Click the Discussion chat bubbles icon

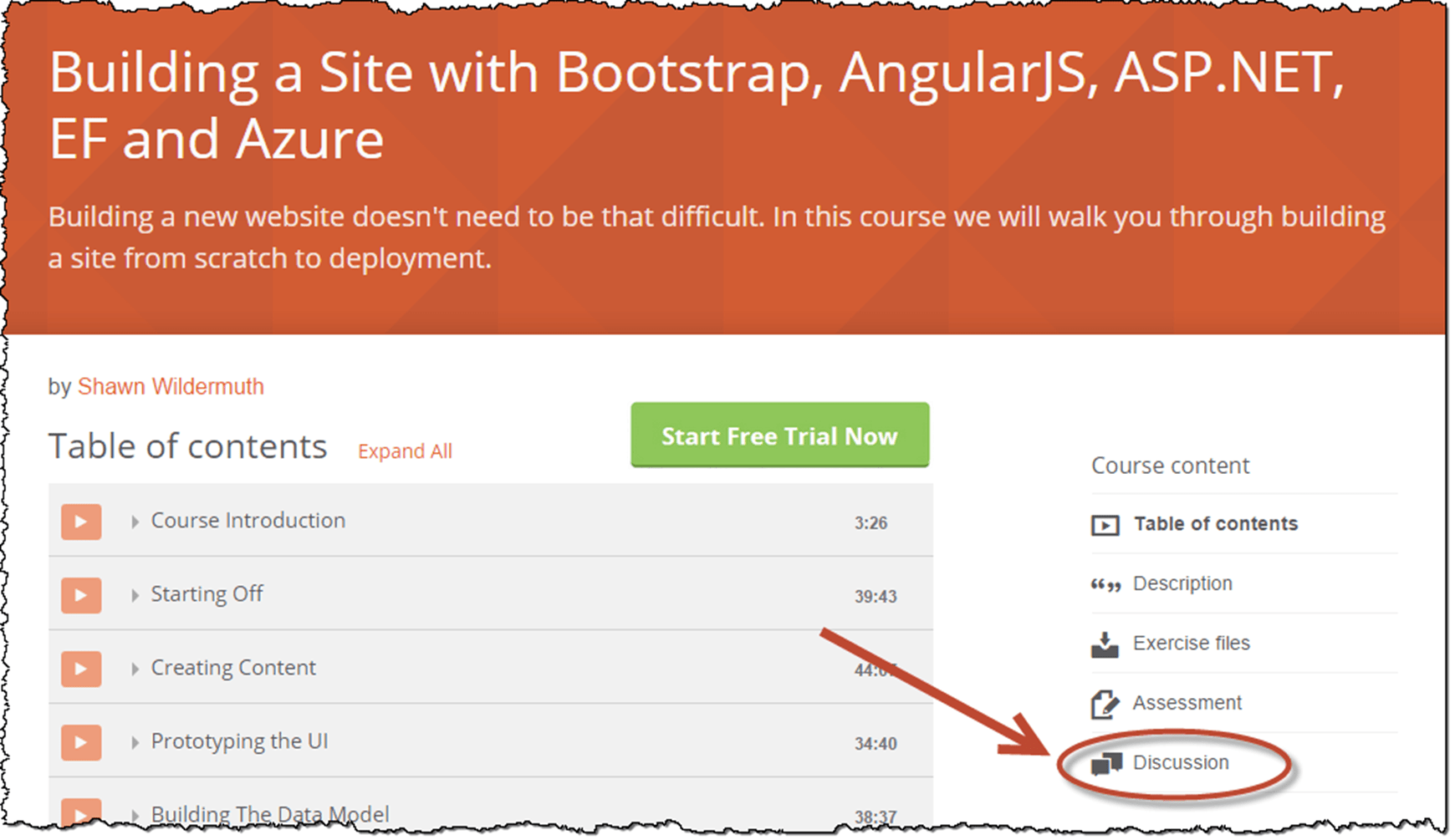pos(1106,763)
